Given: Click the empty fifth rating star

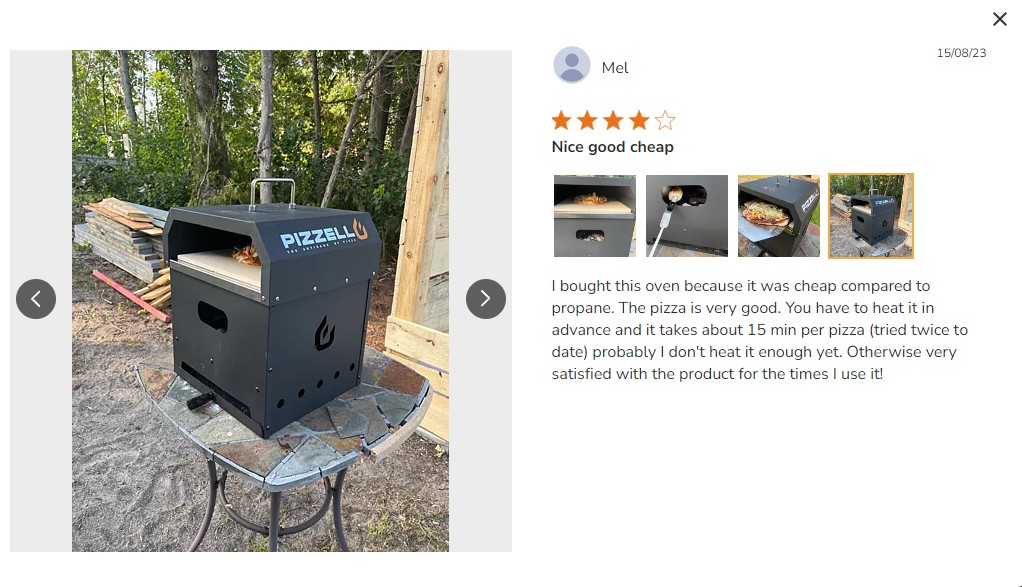Looking at the screenshot, I should point(665,121).
